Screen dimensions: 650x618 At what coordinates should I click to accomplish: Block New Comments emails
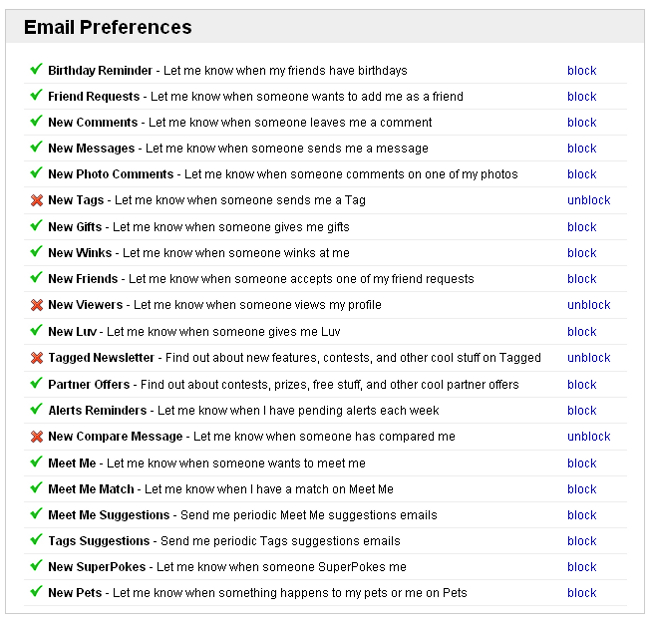[582, 123]
